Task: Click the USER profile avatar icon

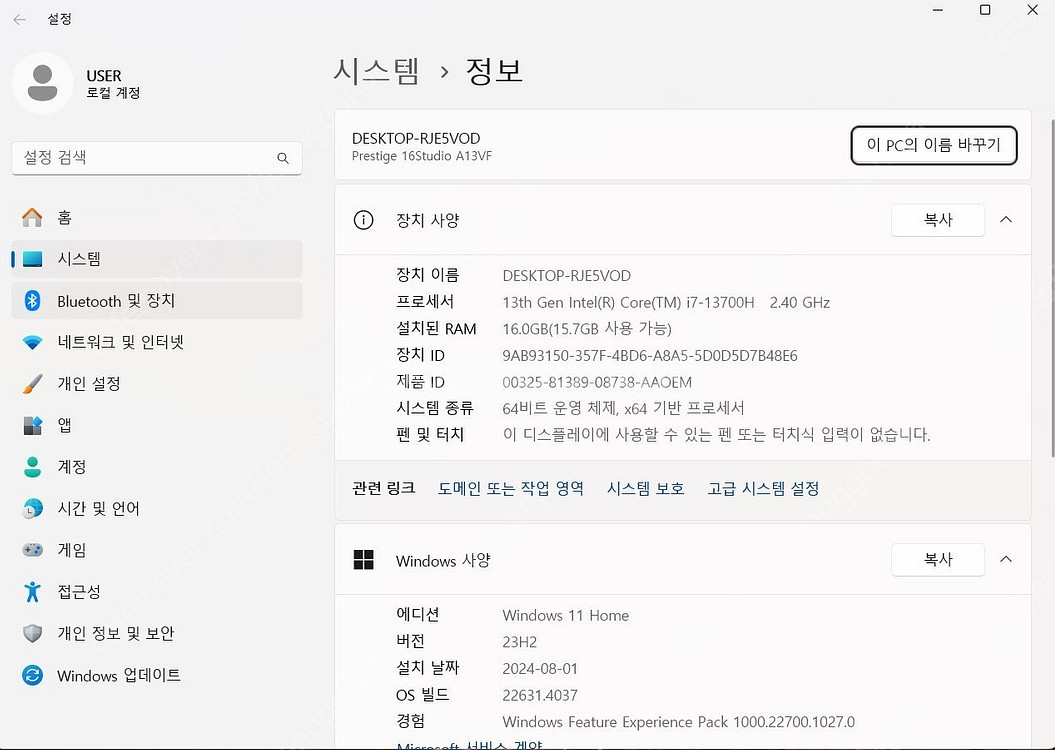Action: tap(42, 83)
